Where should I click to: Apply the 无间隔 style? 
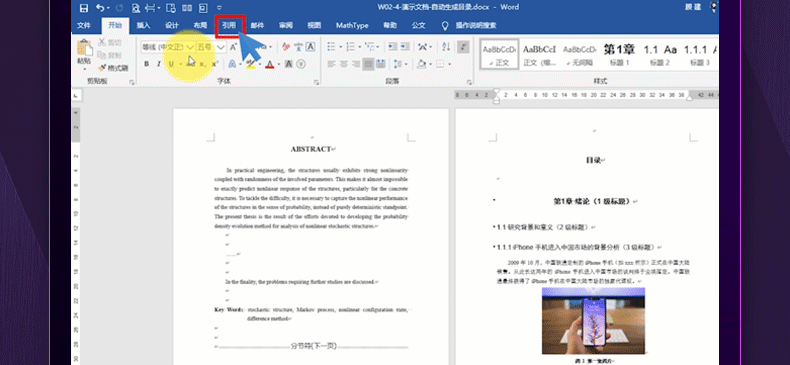(579, 54)
